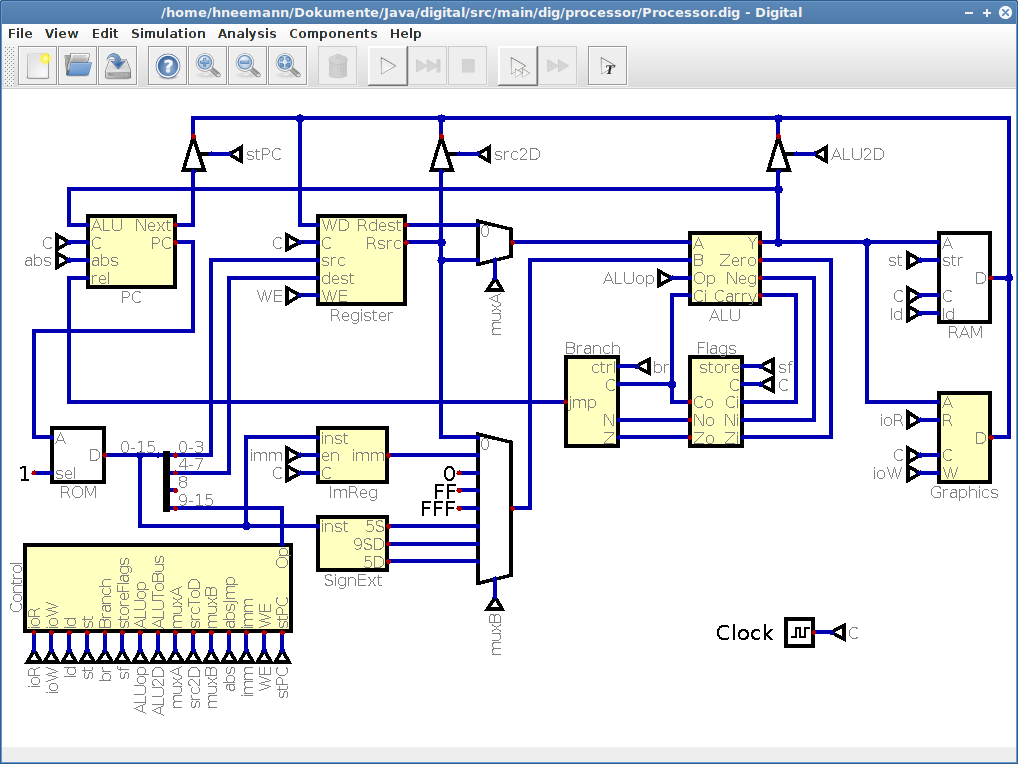
Task: Open the Analysis menu
Action: point(247,33)
